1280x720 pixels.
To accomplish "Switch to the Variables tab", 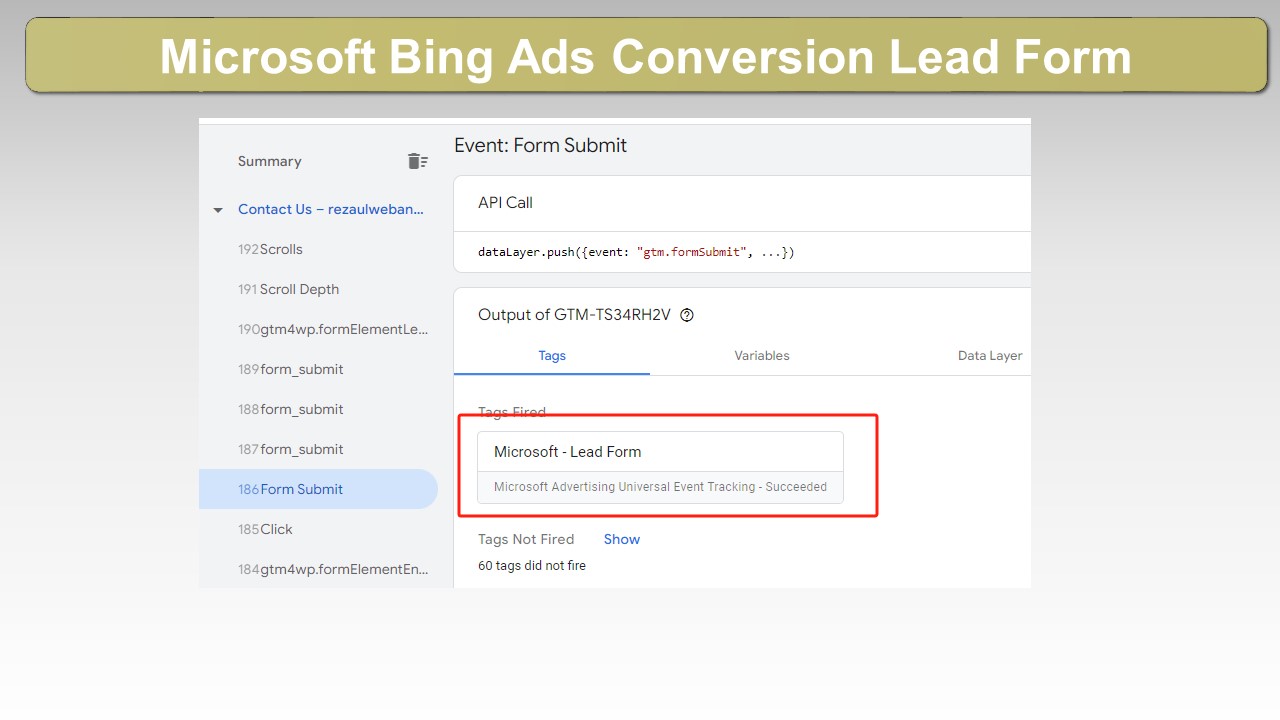I will pyautogui.click(x=762, y=355).
